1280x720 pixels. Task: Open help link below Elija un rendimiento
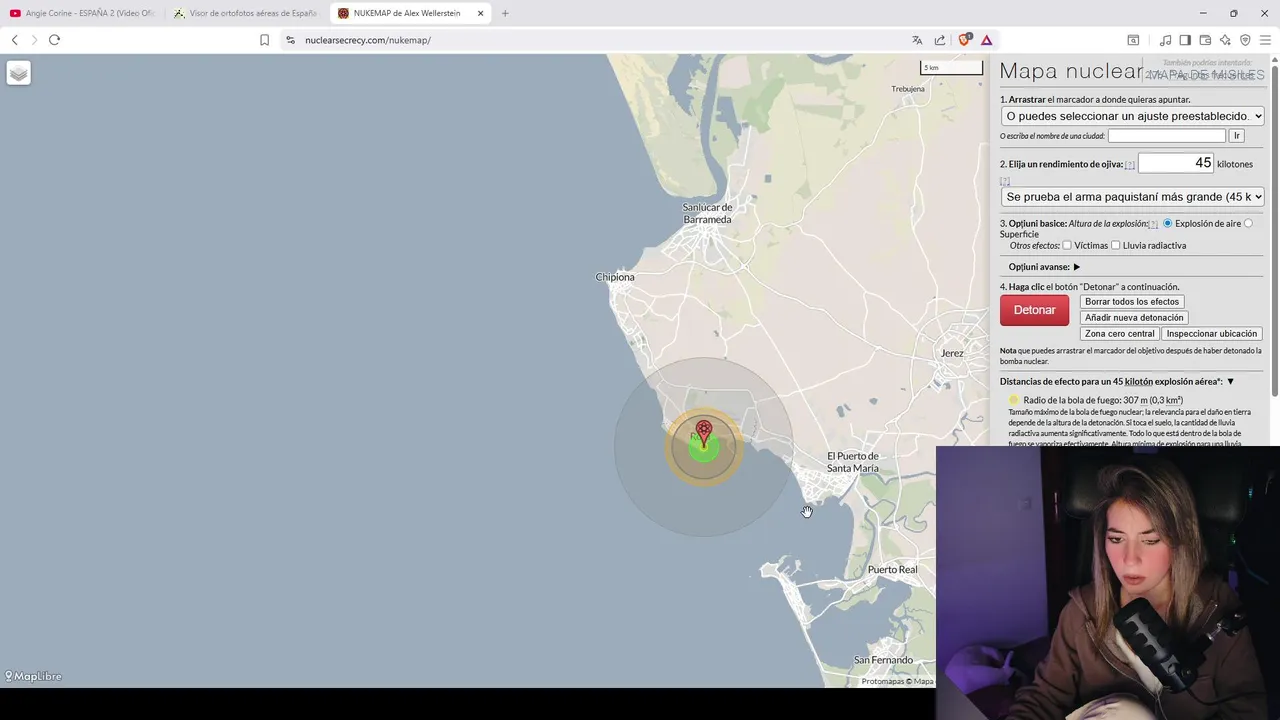1005,181
